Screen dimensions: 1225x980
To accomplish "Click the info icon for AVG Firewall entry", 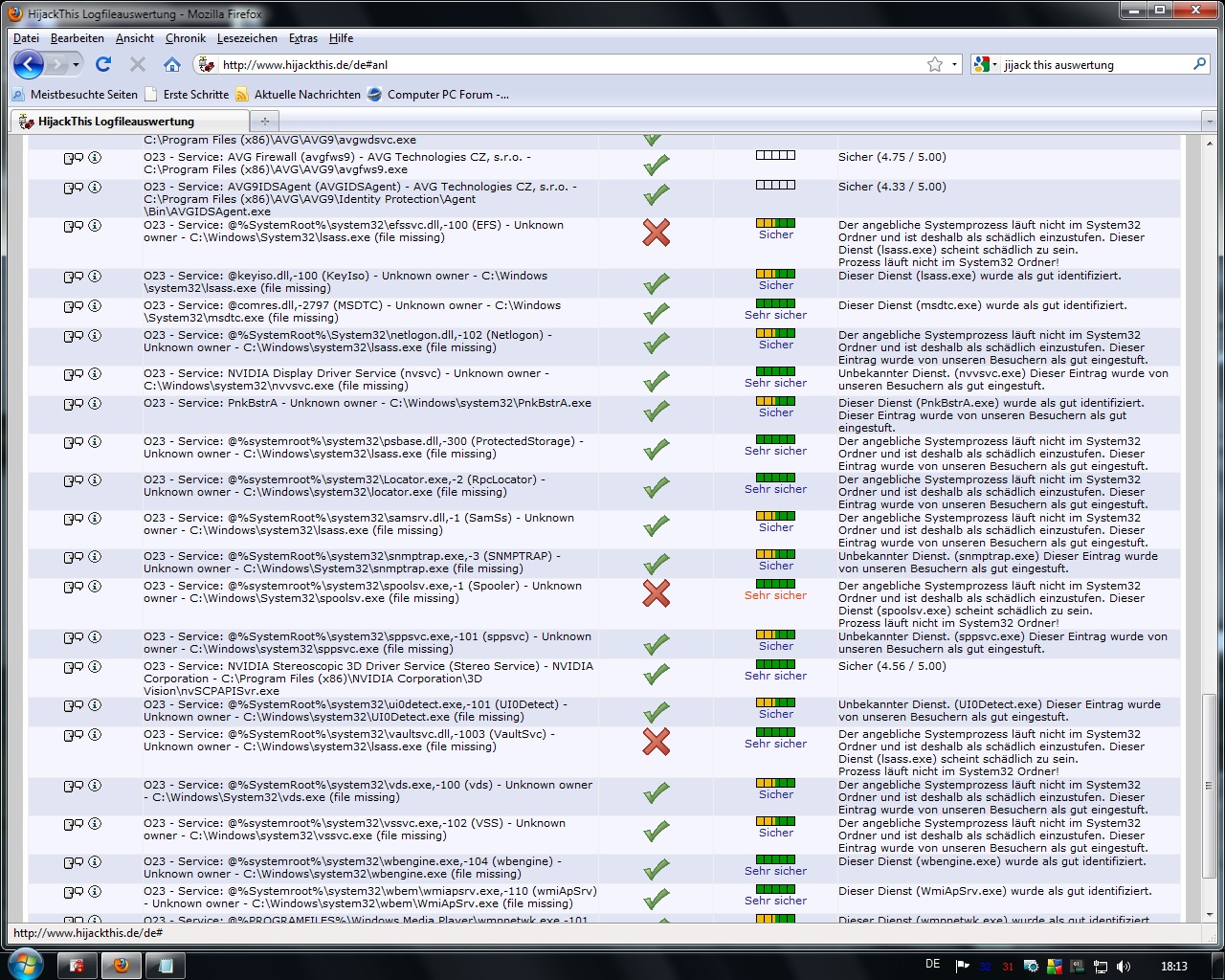I will (95, 158).
